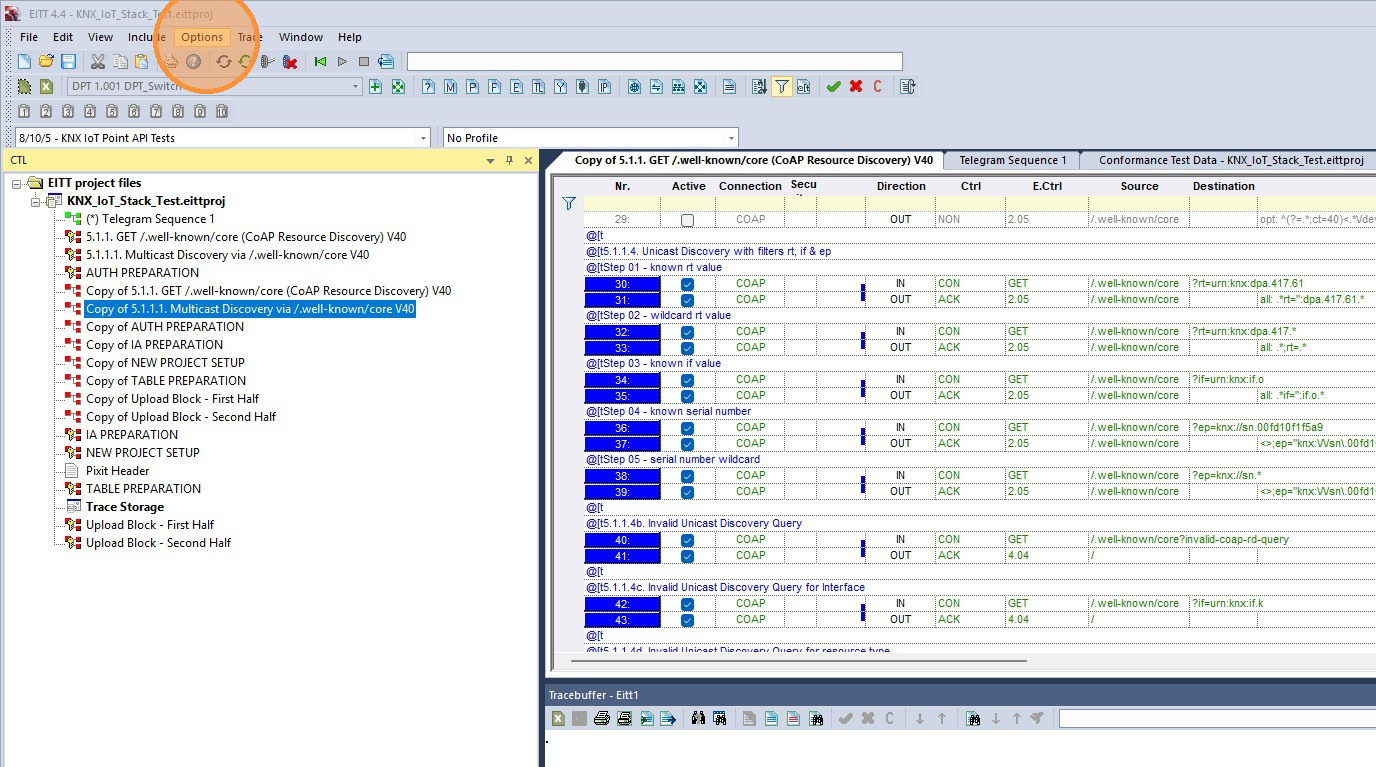Select Pixit Header tree item
The width and height of the screenshot is (1376, 767).
coord(117,471)
